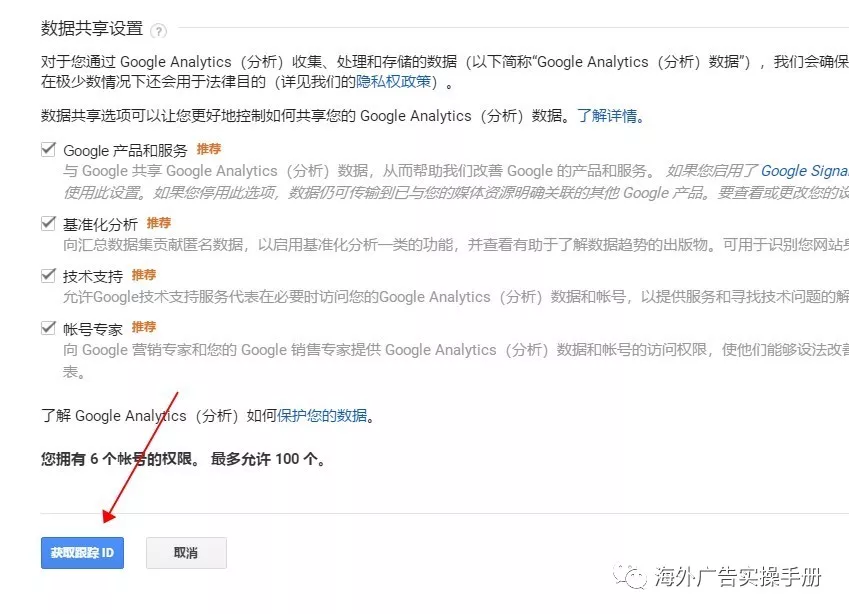Click the 推荐 badge next to Google 产品和服务

point(209,149)
